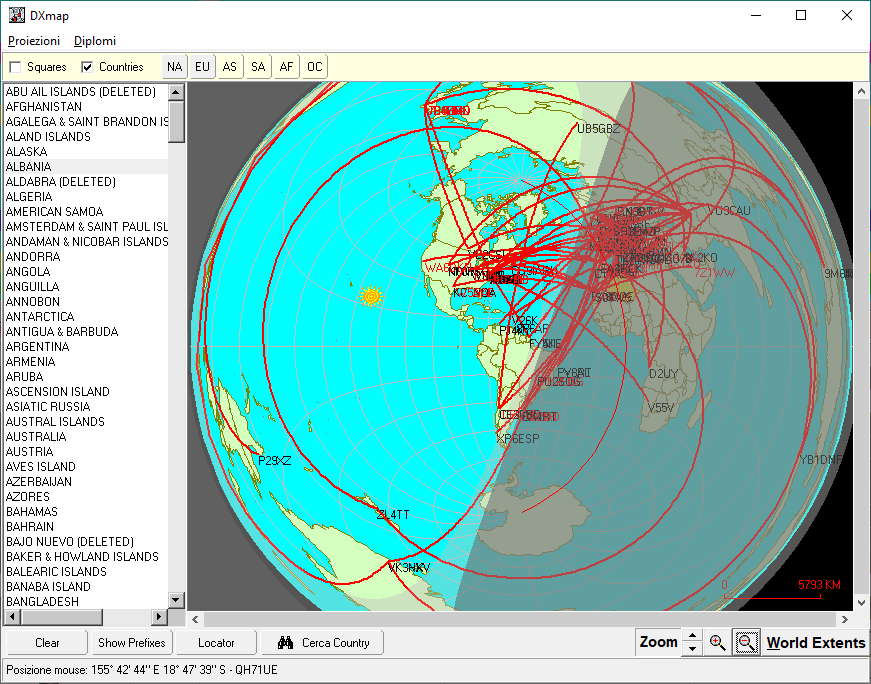
Task: Toggle the EU continent button
Action: point(202,67)
